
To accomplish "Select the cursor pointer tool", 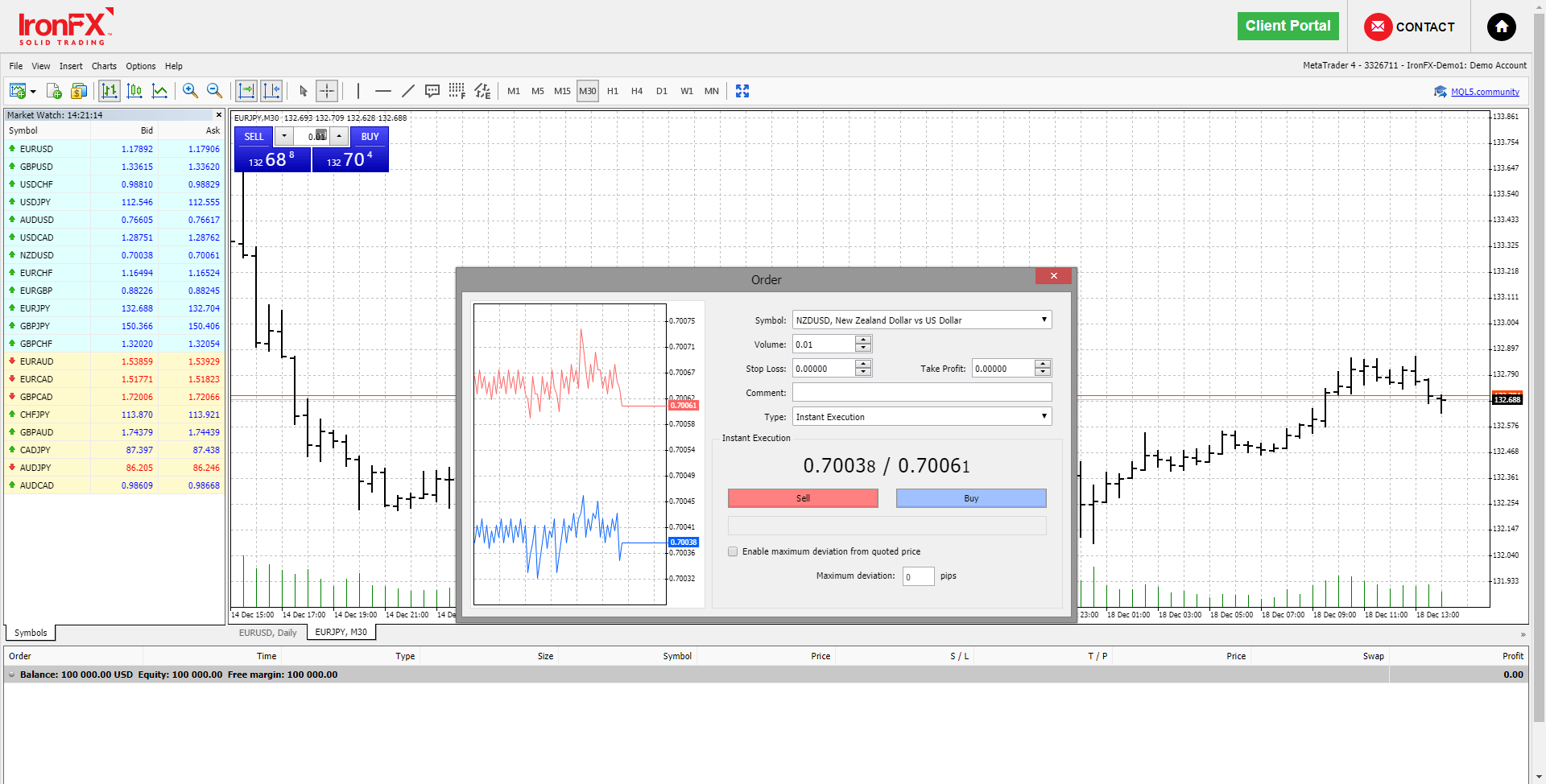I will coord(304,91).
